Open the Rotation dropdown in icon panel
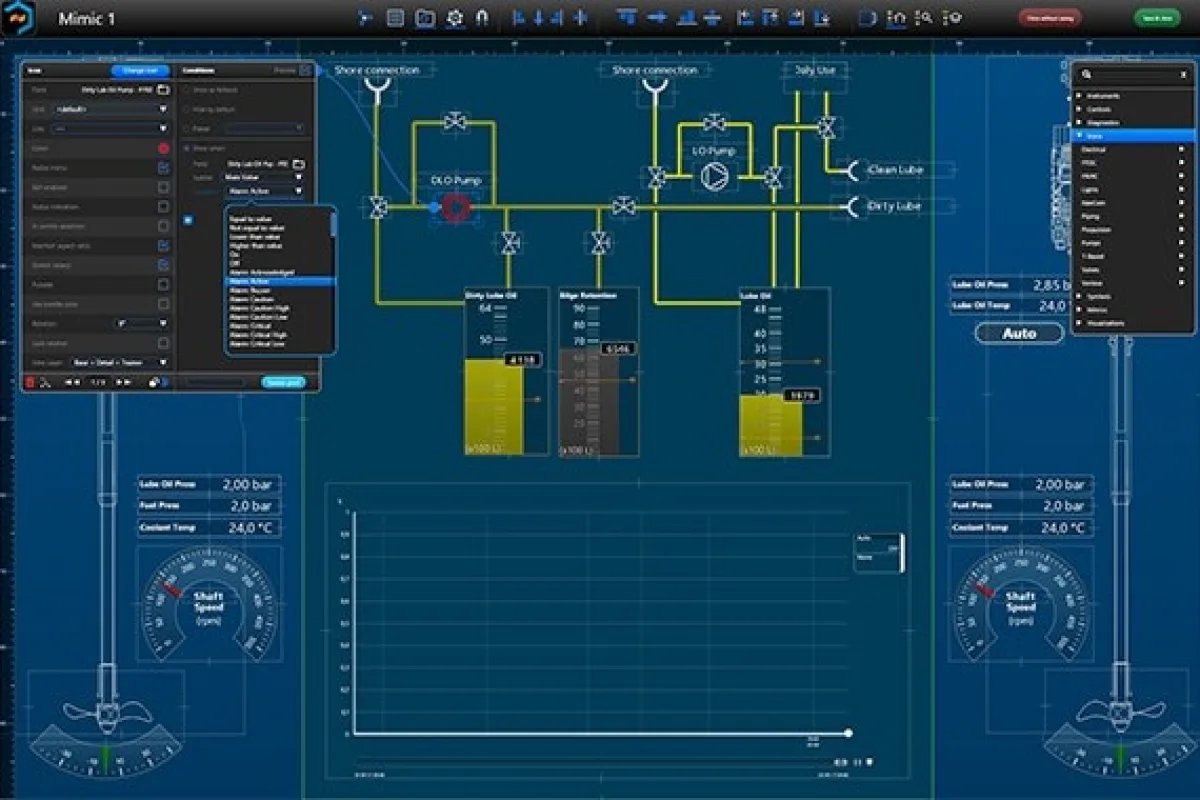1200x800 pixels. coord(141,323)
